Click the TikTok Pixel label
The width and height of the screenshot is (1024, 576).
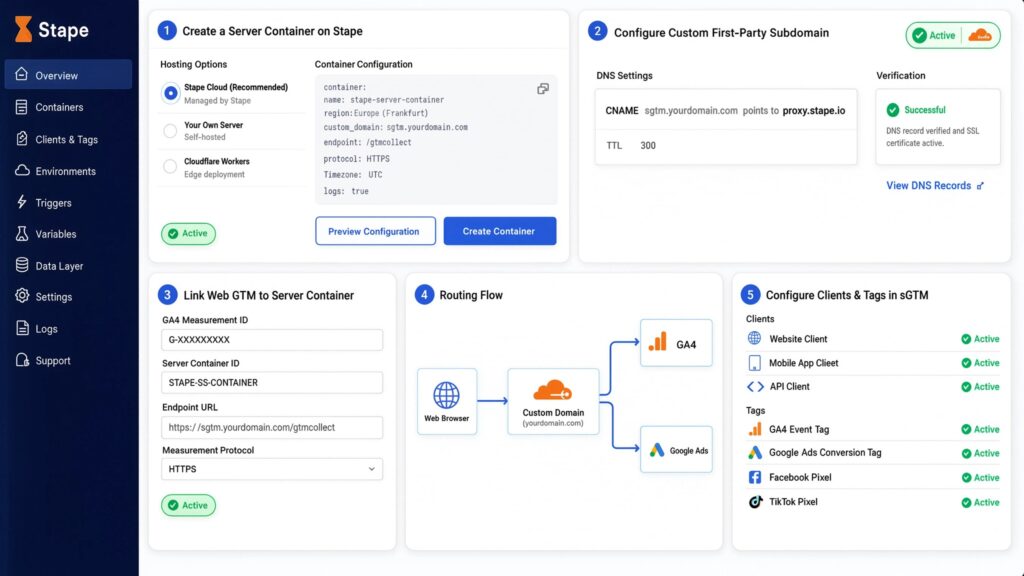point(793,502)
